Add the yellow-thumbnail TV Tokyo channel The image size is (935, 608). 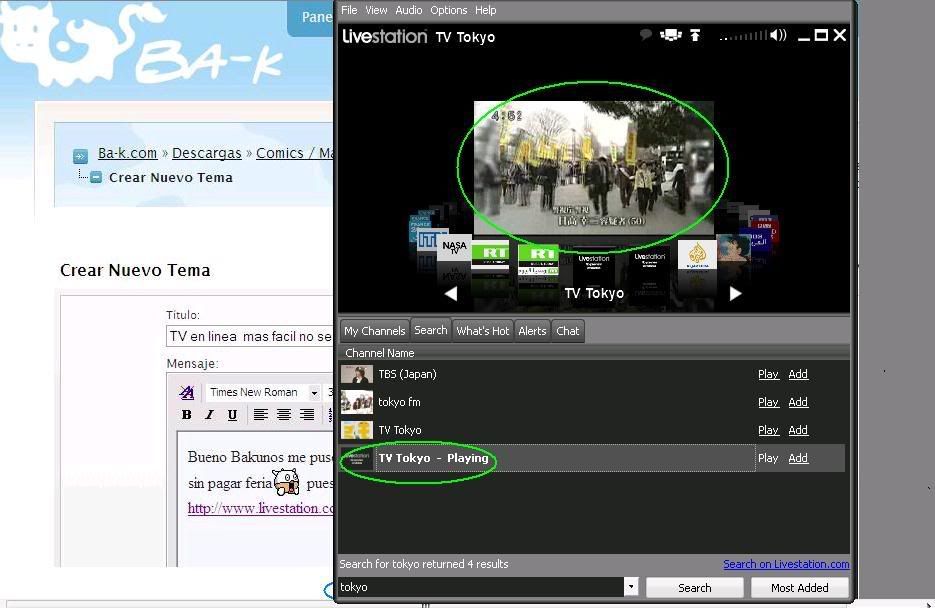[x=798, y=430]
